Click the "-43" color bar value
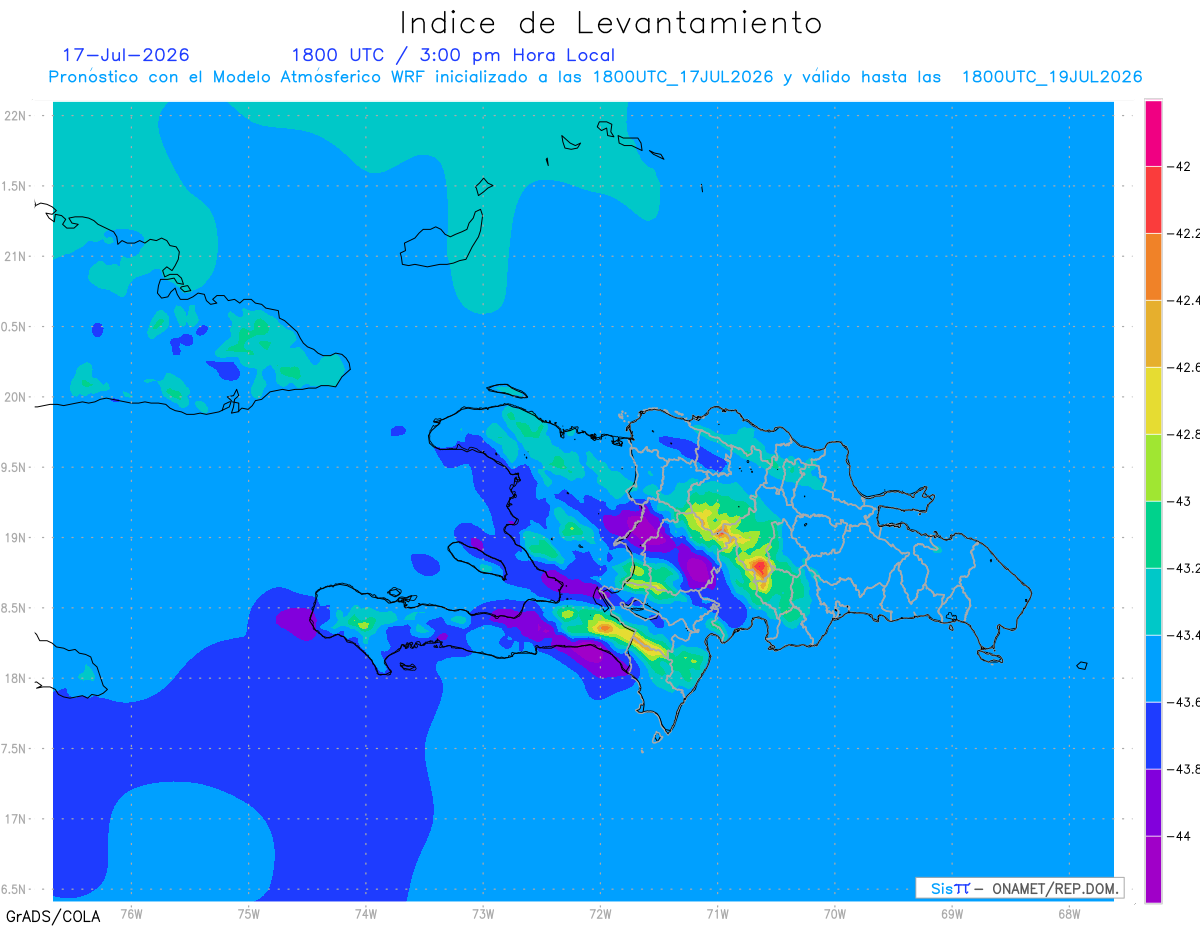Image resolution: width=1200 pixels, height=927 pixels. [1179, 501]
